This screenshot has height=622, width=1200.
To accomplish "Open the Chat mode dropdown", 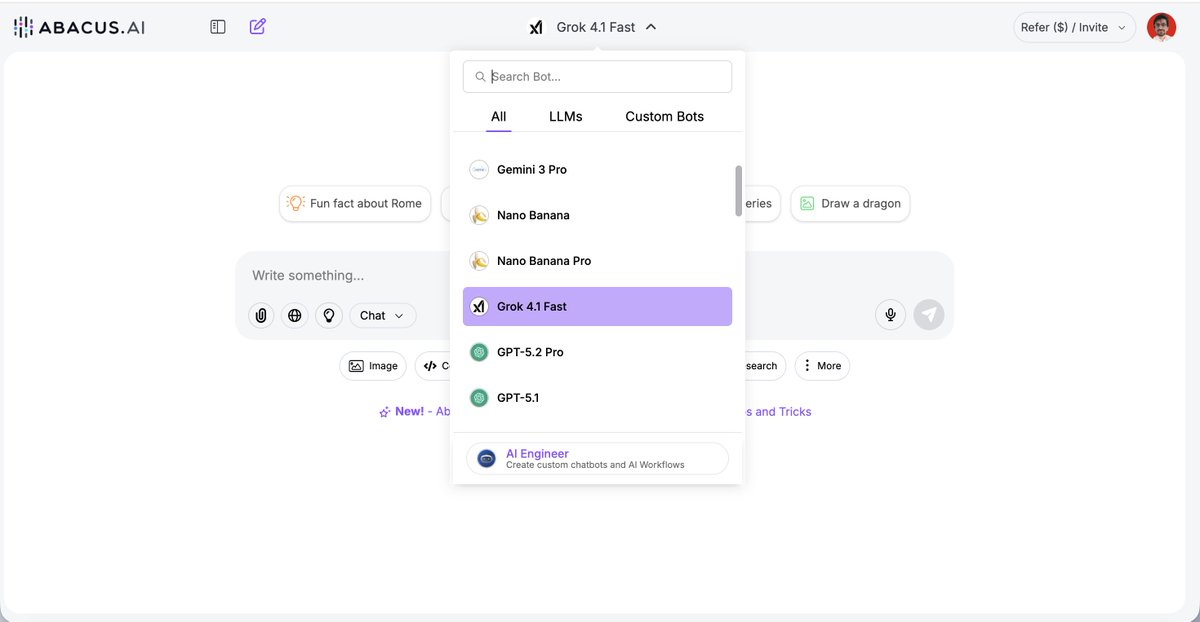I will 383,315.
